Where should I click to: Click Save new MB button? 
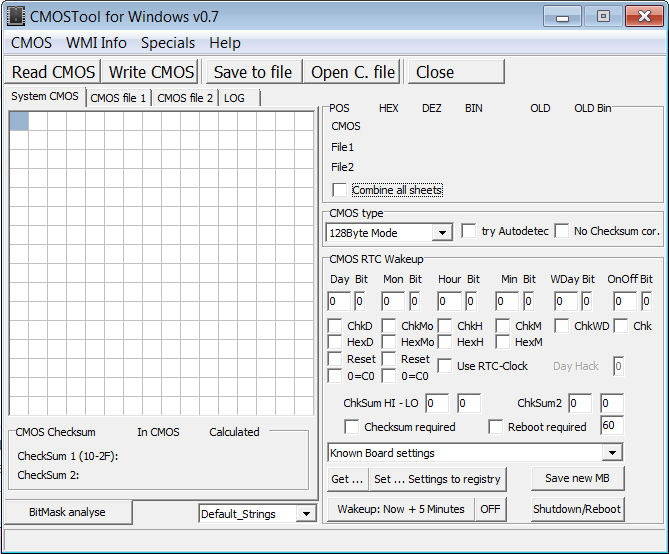pyautogui.click(x=577, y=478)
